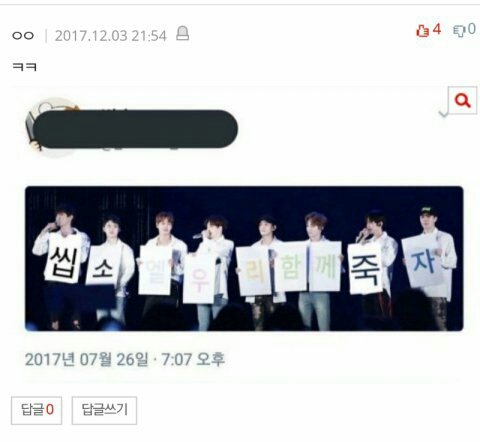
Task: Open the 답글 0 replies button
Action: [36, 410]
